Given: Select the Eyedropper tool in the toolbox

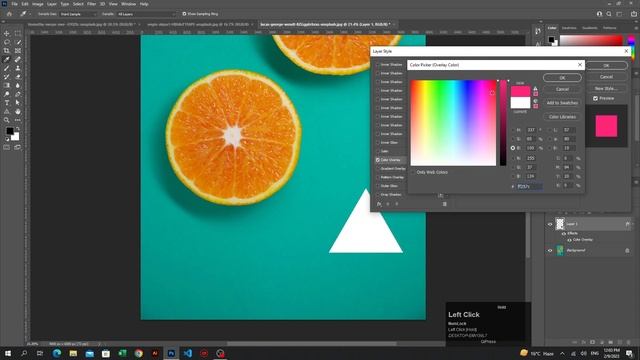Looking at the screenshot, I should coord(7,60).
